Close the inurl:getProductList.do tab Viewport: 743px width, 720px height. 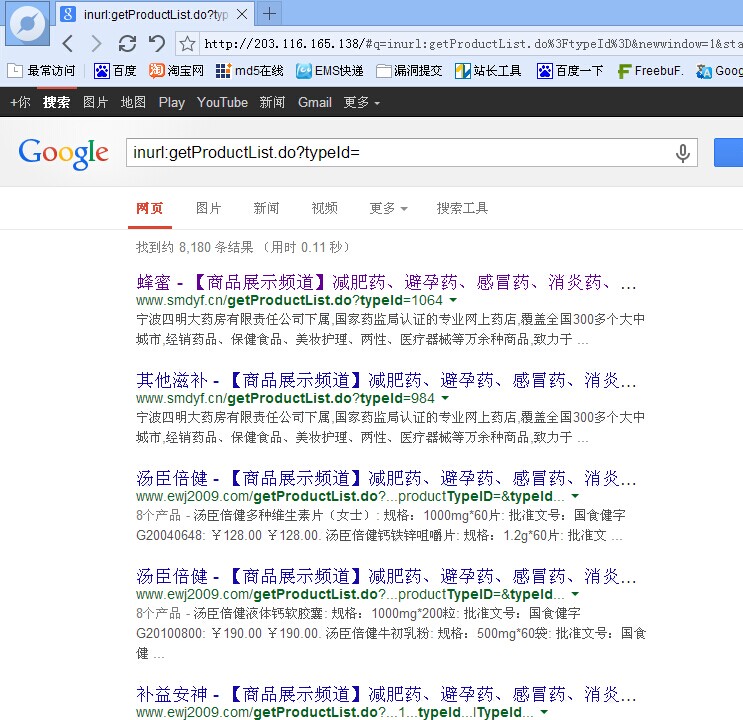tap(242, 14)
